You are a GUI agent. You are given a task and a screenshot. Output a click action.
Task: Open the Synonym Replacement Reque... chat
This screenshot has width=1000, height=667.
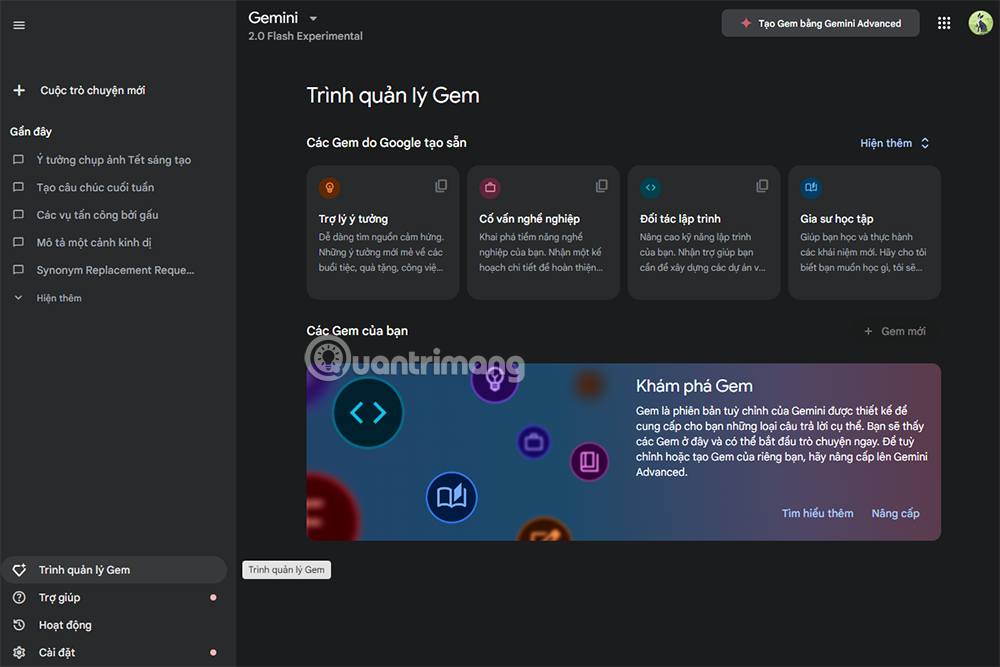[x=115, y=270]
